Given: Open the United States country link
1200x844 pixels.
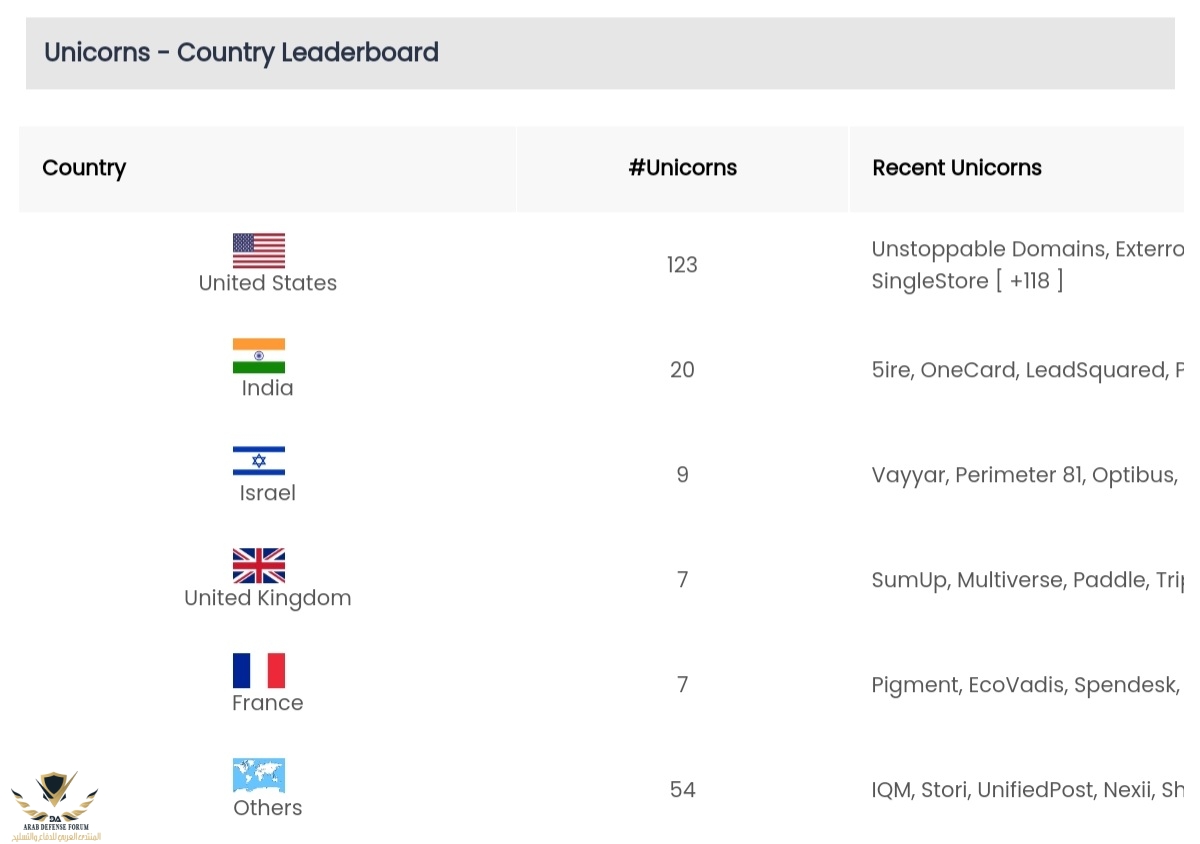Looking at the screenshot, I should tap(268, 283).
